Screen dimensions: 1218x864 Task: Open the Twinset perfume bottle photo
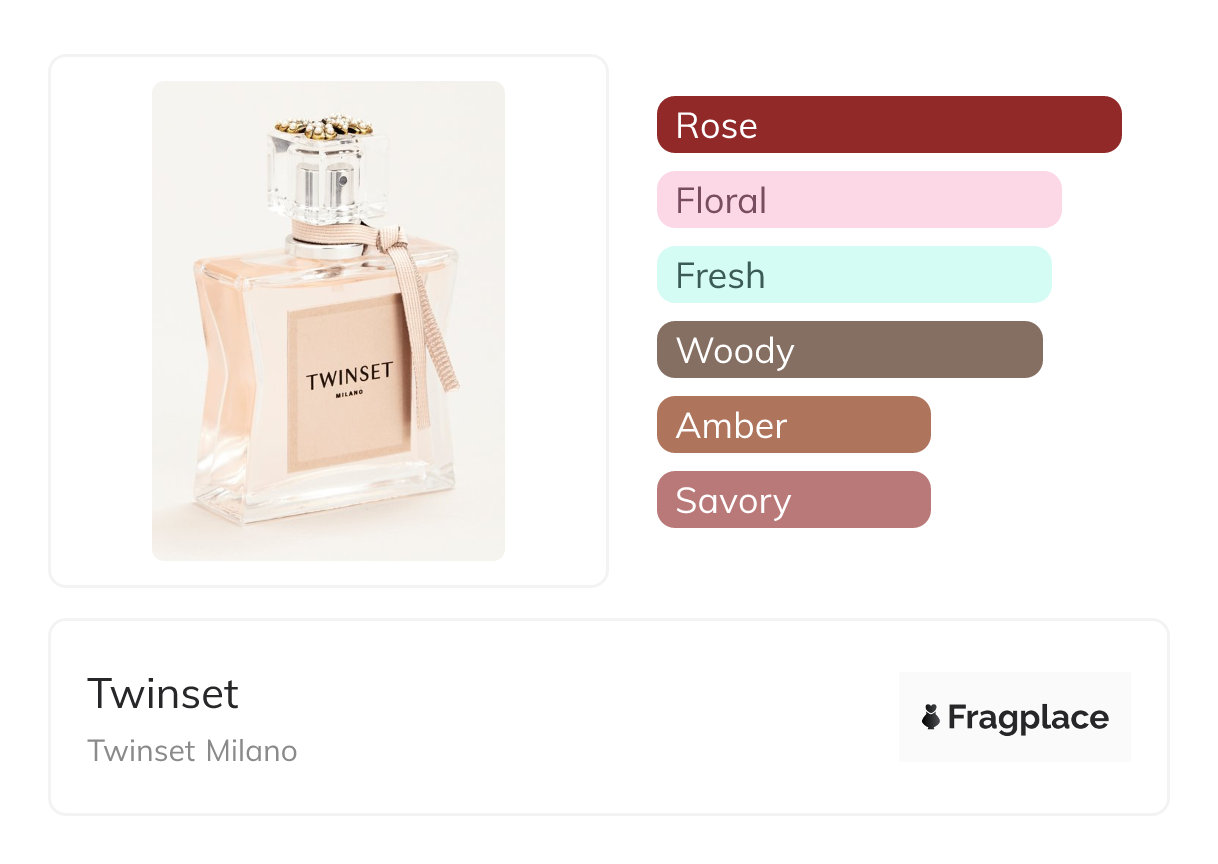coord(328,320)
